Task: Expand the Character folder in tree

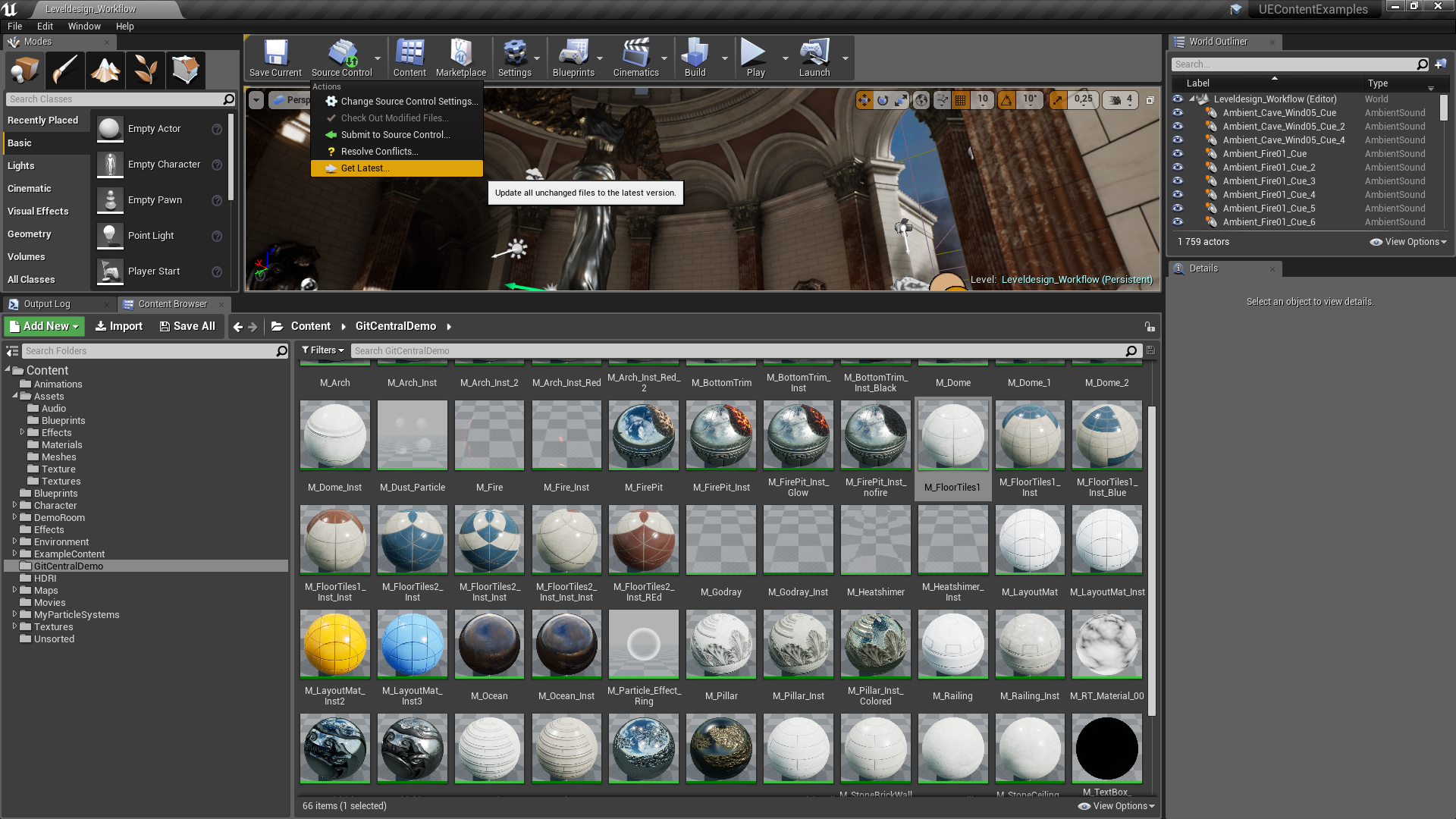Action: point(14,505)
